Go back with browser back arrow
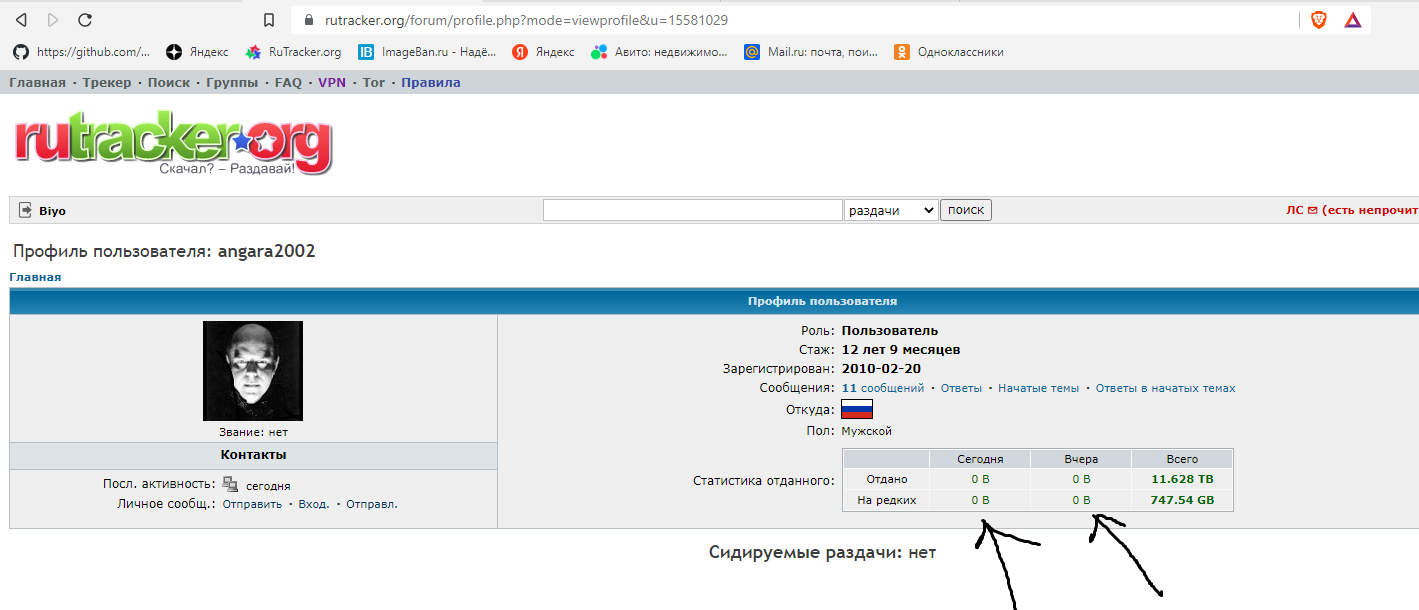The width and height of the screenshot is (1419, 610). [22, 20]
